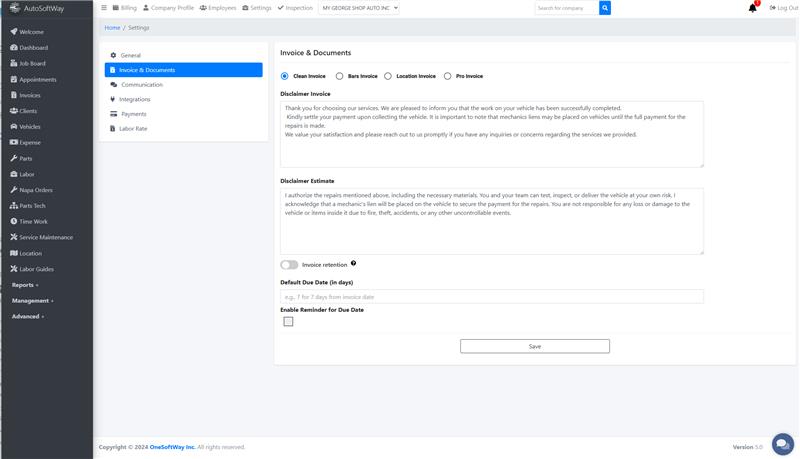Open Labor Guides in sidebar
The image size is (800, 459).
36,269
